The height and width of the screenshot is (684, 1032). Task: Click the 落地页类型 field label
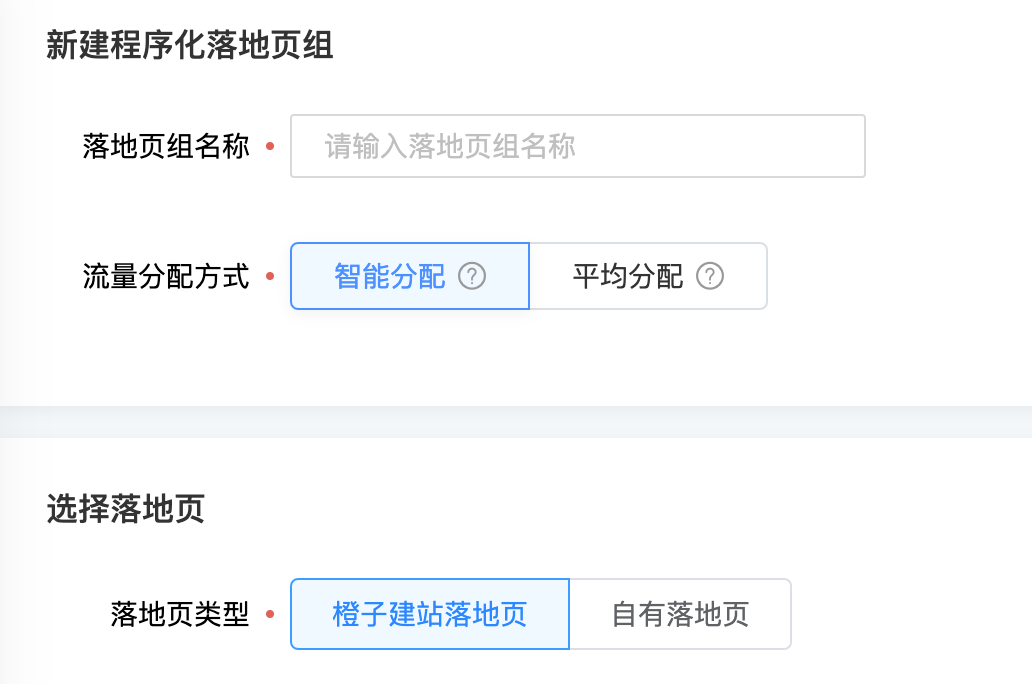pyautogui.click(x=180, y=614)
